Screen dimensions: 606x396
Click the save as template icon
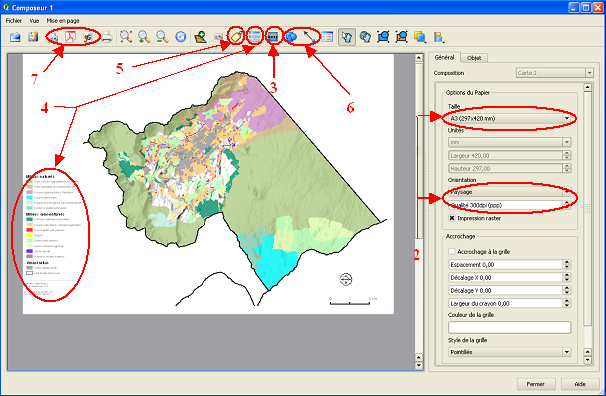pyautogui.click(x=33, y=37)
